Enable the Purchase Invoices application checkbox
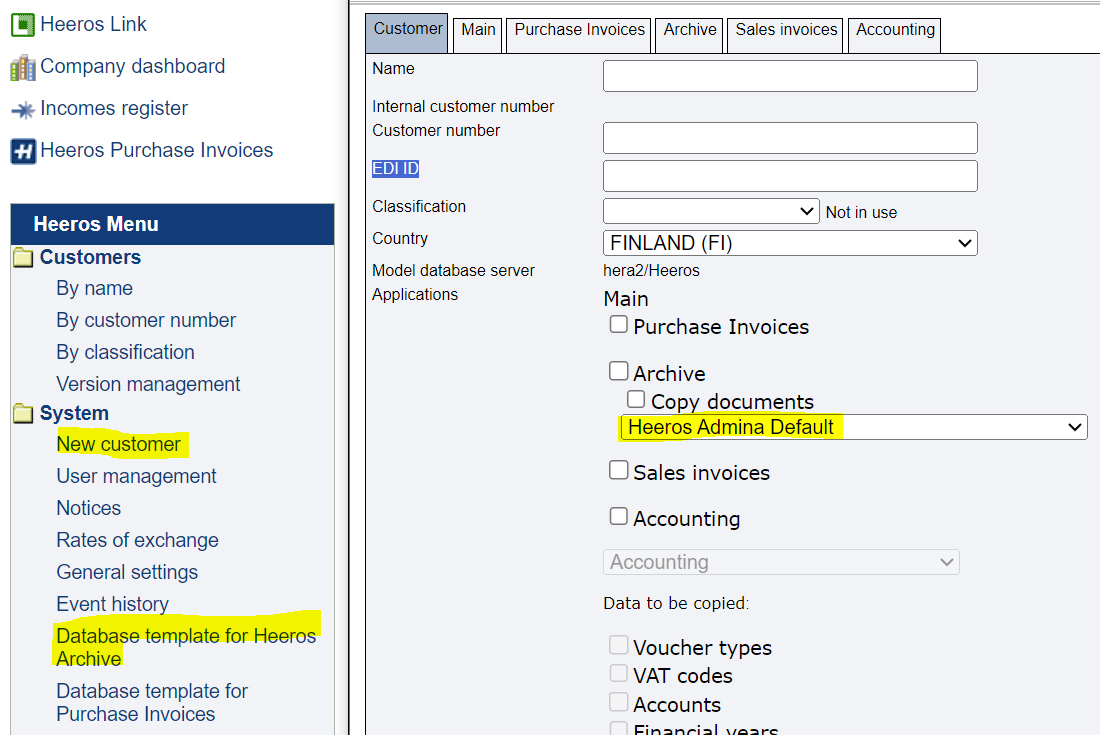This screenshot has height=735, width=1100. coord(618,324)
